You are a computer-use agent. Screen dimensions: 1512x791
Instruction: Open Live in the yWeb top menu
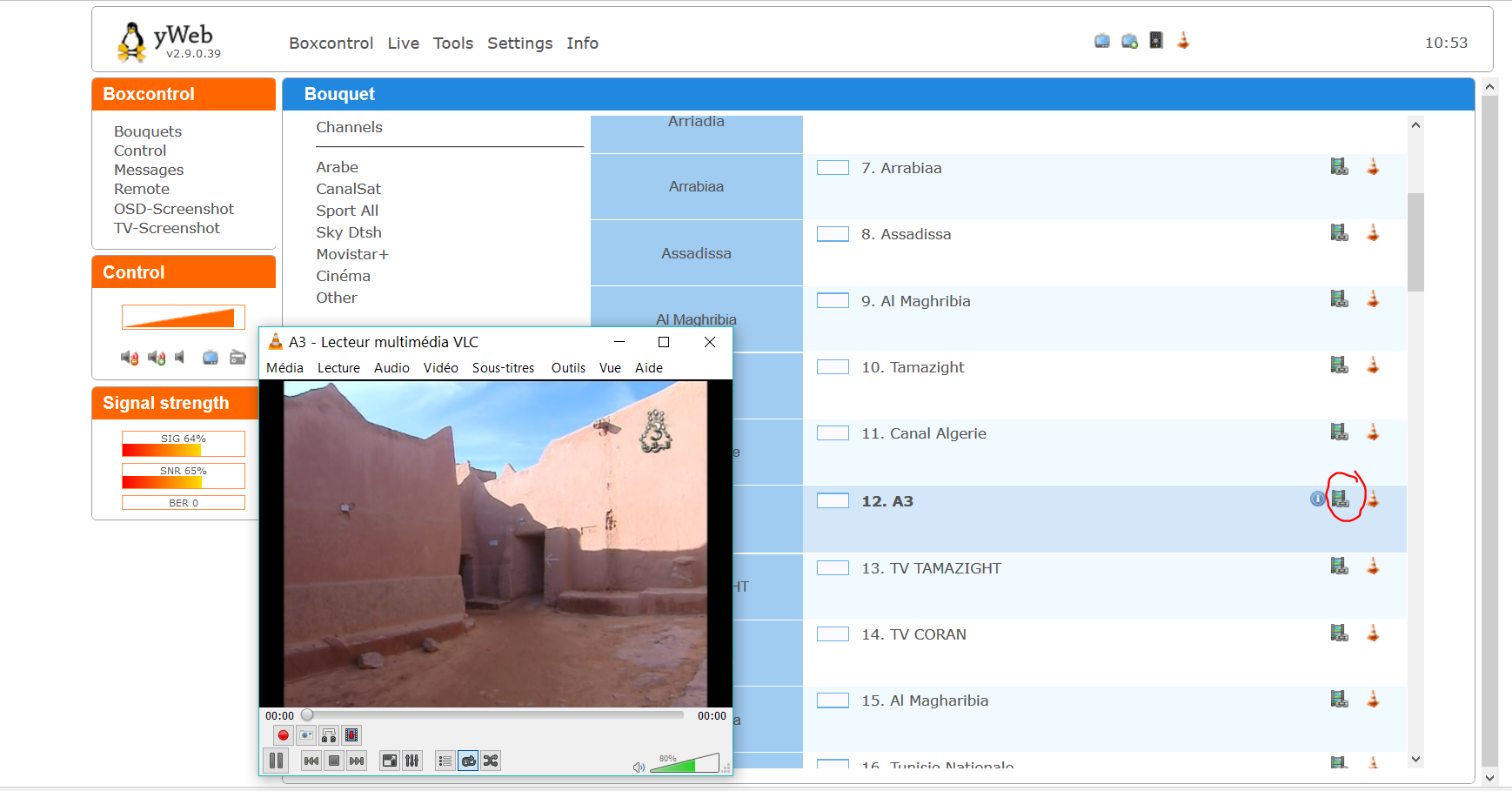point(404,44)
